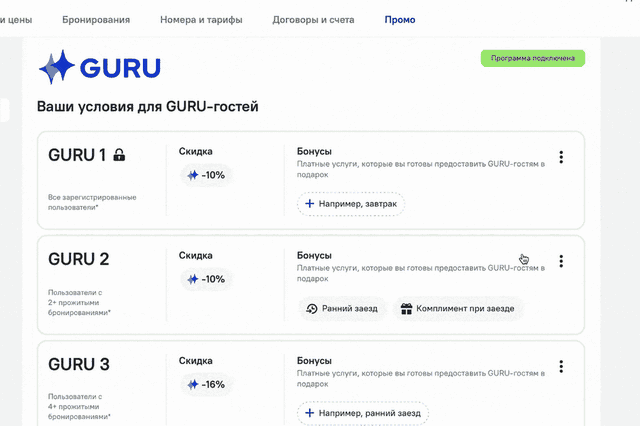Click the star icon in GURU 2 discount

193,280
